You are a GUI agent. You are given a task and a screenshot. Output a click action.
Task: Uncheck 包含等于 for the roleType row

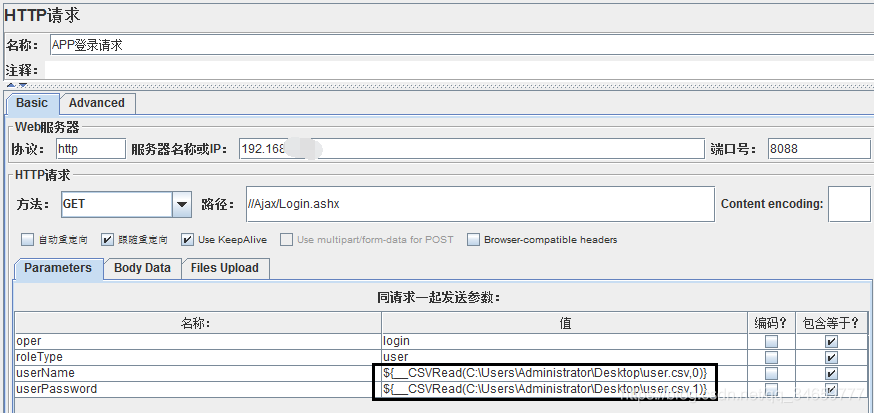[x=831, y=357]
